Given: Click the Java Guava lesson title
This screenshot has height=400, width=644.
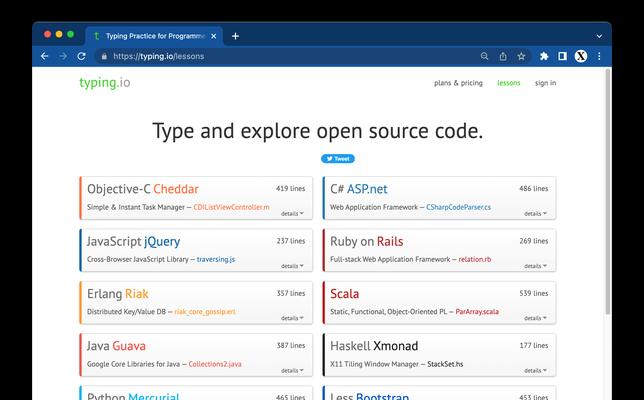Looking at the screenshot, I should tap(116, 346).
